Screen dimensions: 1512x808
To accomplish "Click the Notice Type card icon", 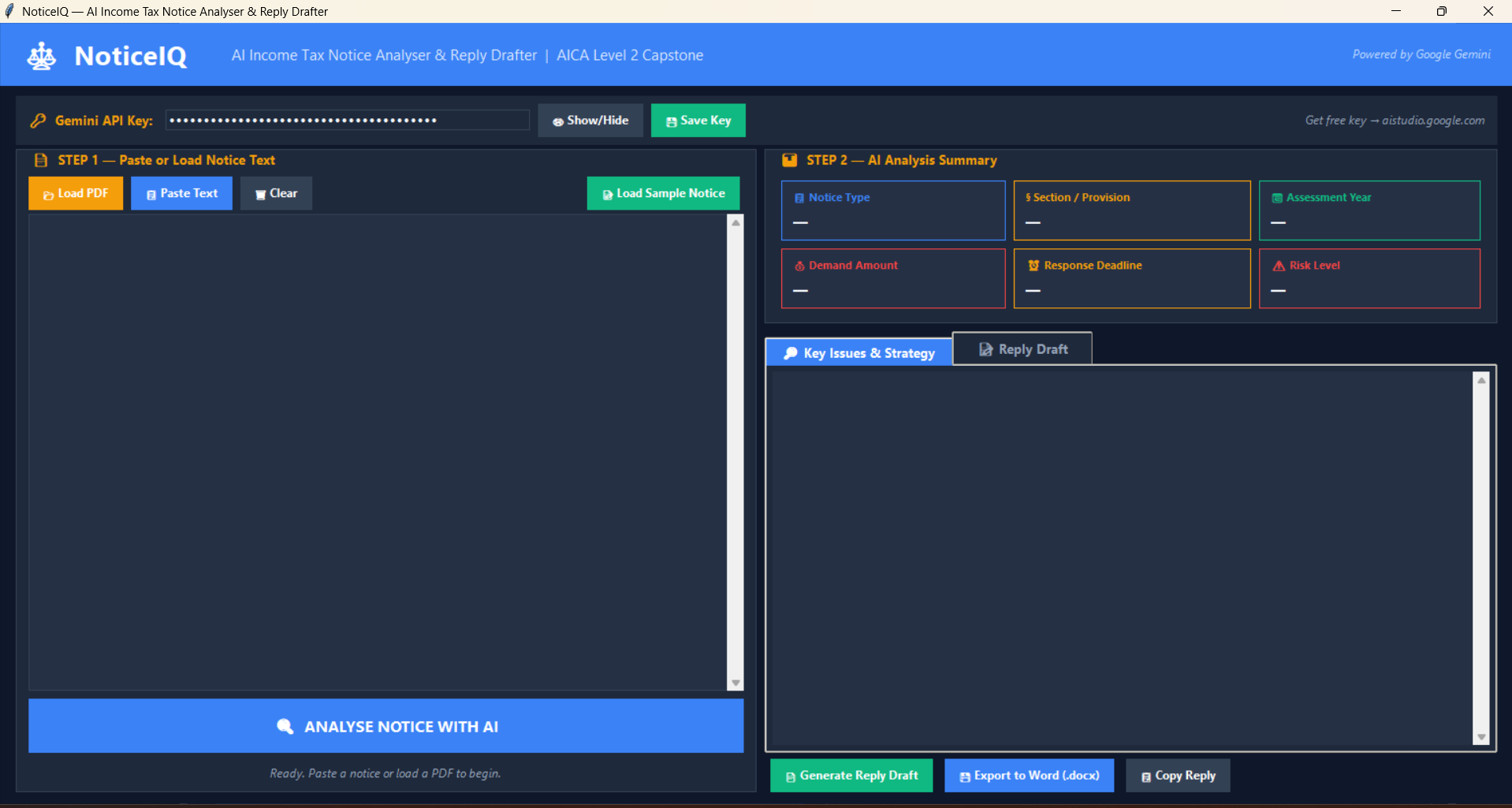I will click(x=799, y=198).
